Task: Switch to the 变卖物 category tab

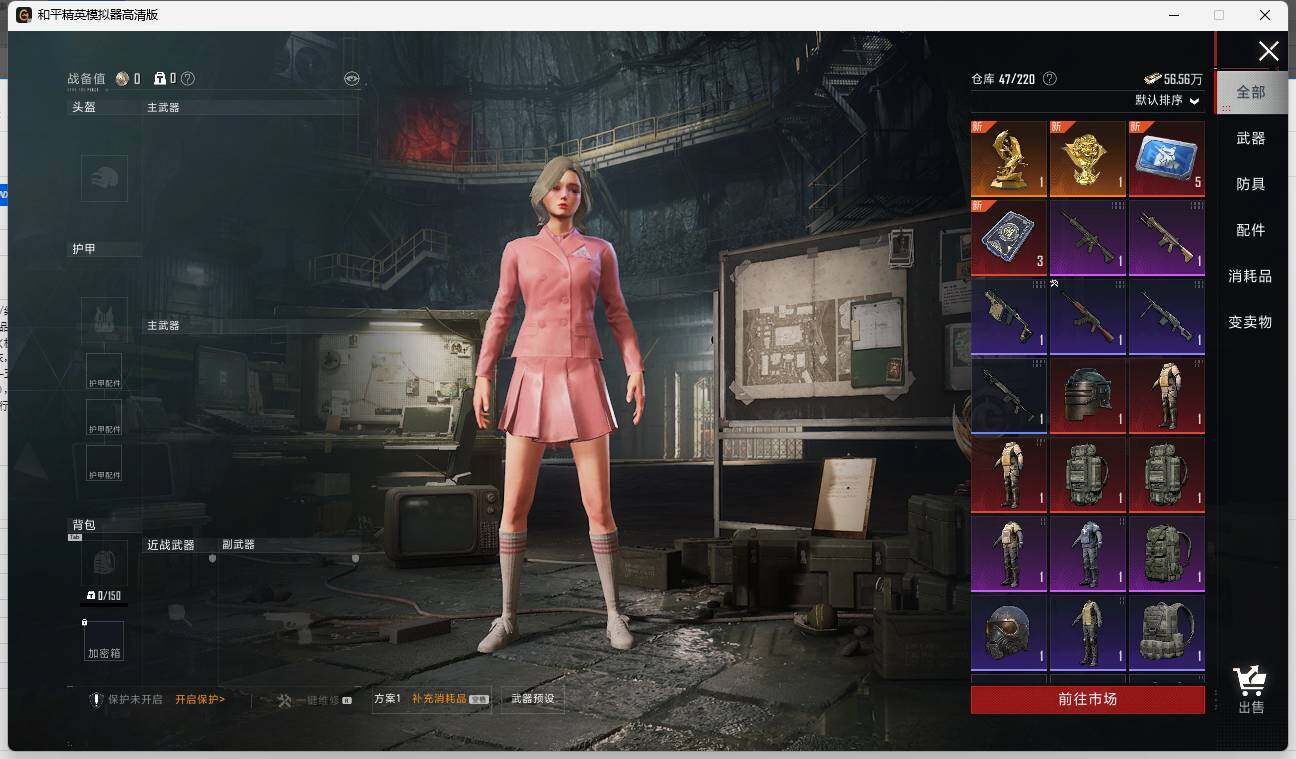Action: (x=1251, y=322)
